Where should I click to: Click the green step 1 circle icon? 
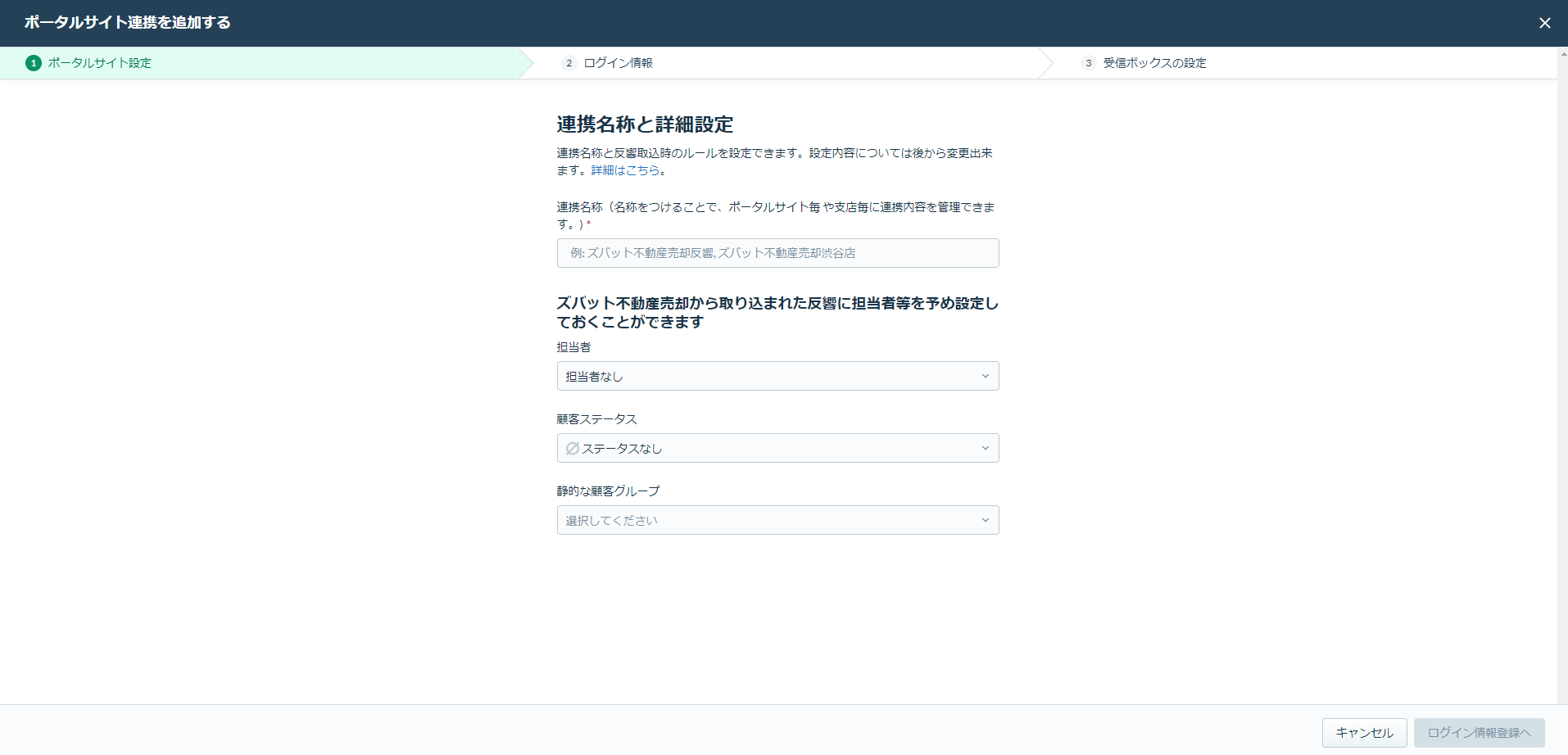pyautogui.click(x=34, y=63)
